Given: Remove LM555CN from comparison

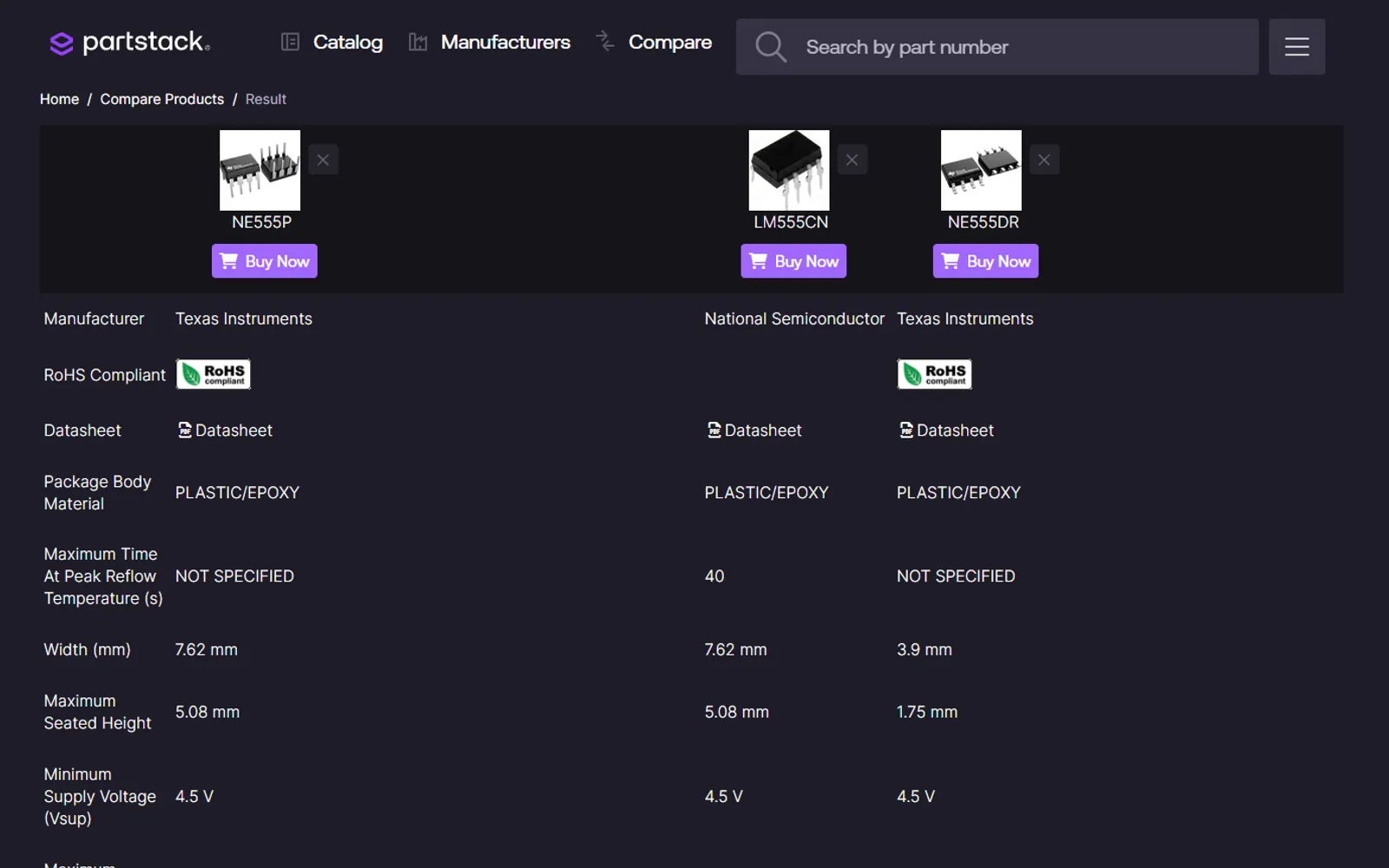Looking at the screenshot, I should point(852,160).
